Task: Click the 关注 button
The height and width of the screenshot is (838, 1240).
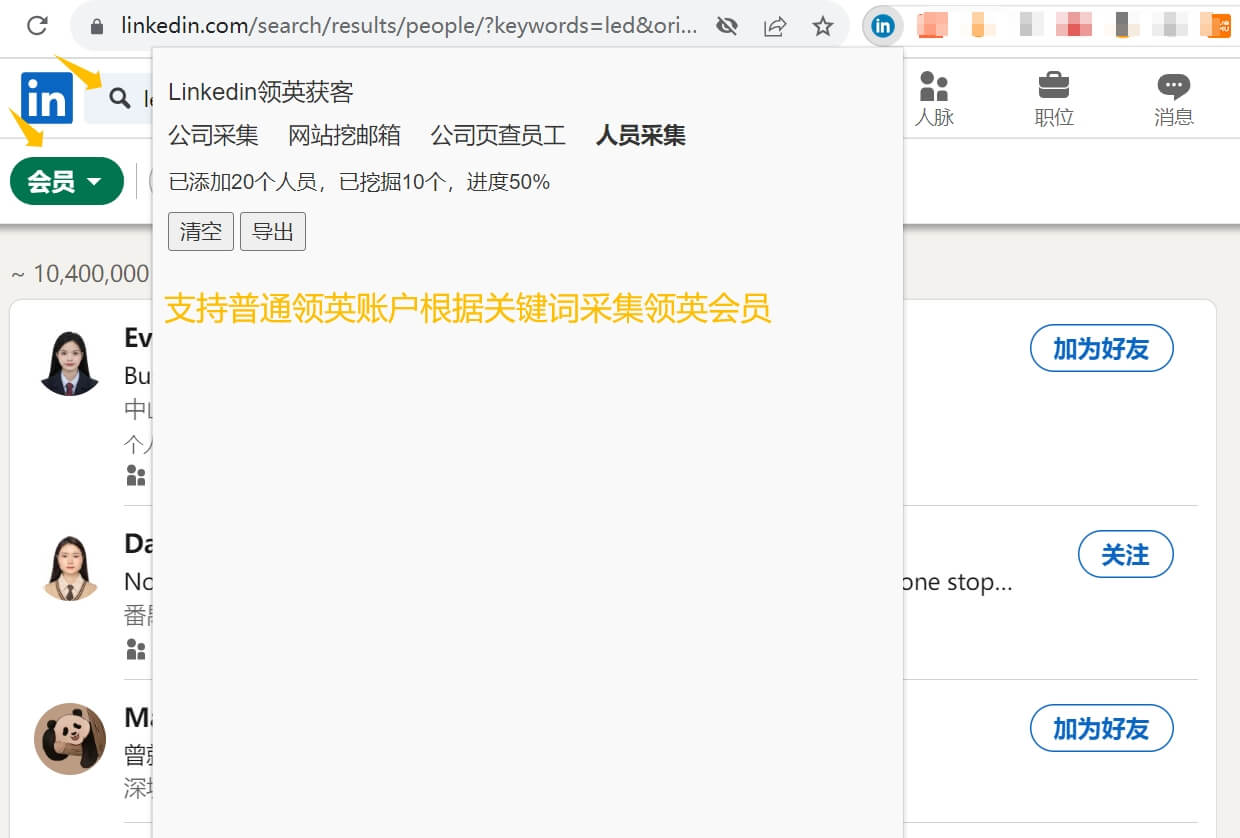Action: [1125, 554]
